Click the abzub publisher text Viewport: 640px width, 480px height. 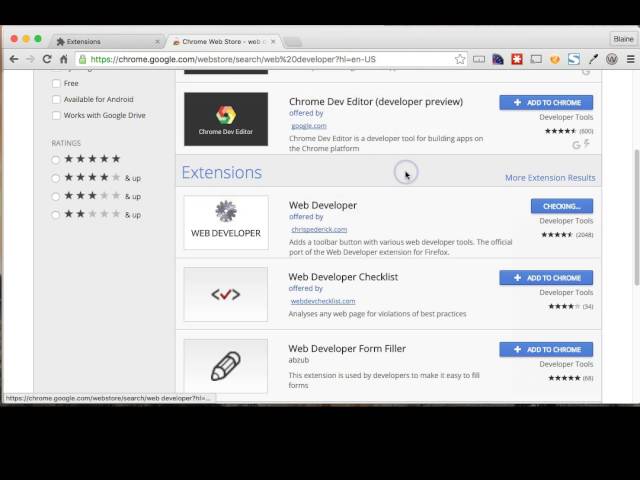point(299,360)
